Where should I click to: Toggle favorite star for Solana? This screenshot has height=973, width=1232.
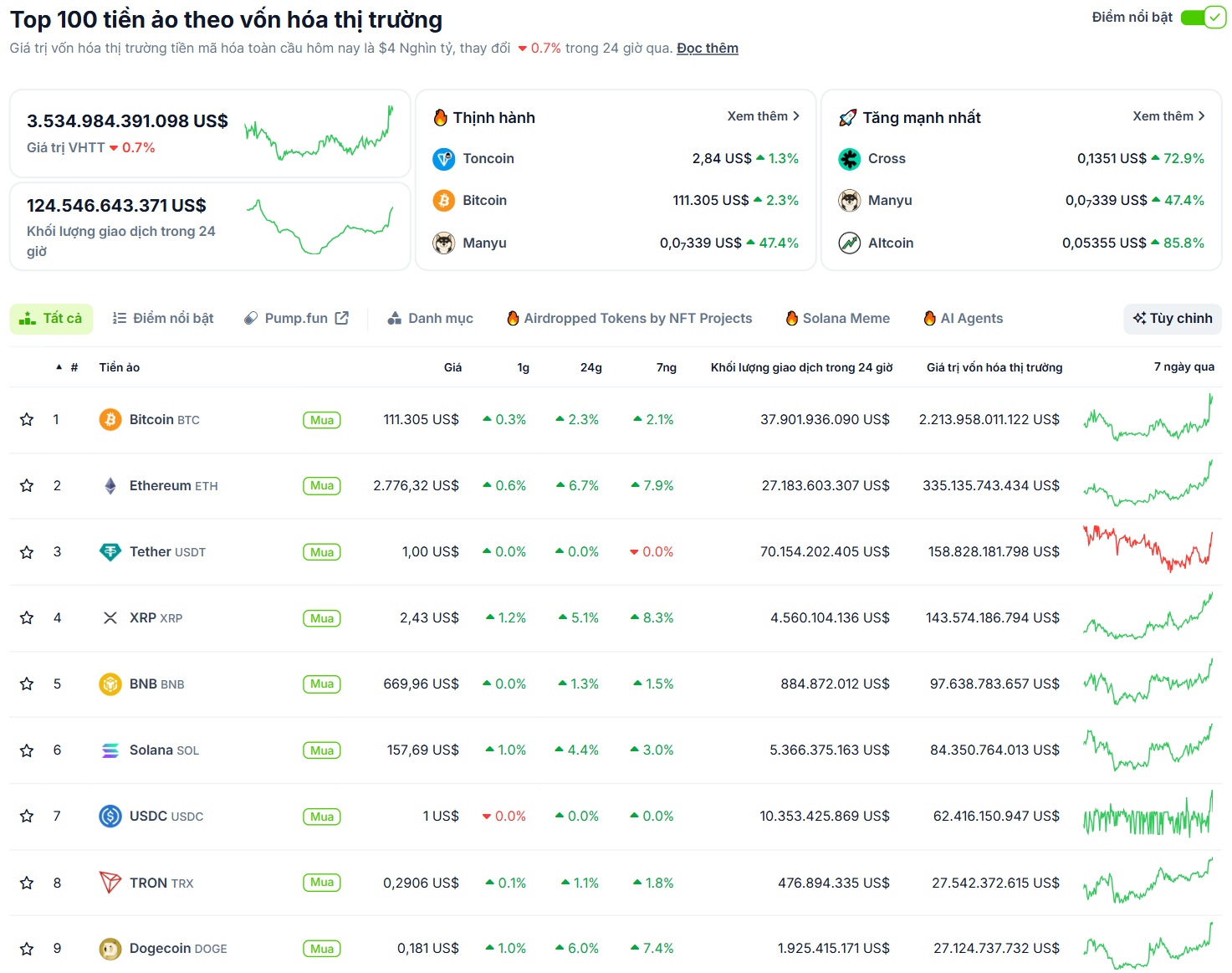tap(27, 750)
